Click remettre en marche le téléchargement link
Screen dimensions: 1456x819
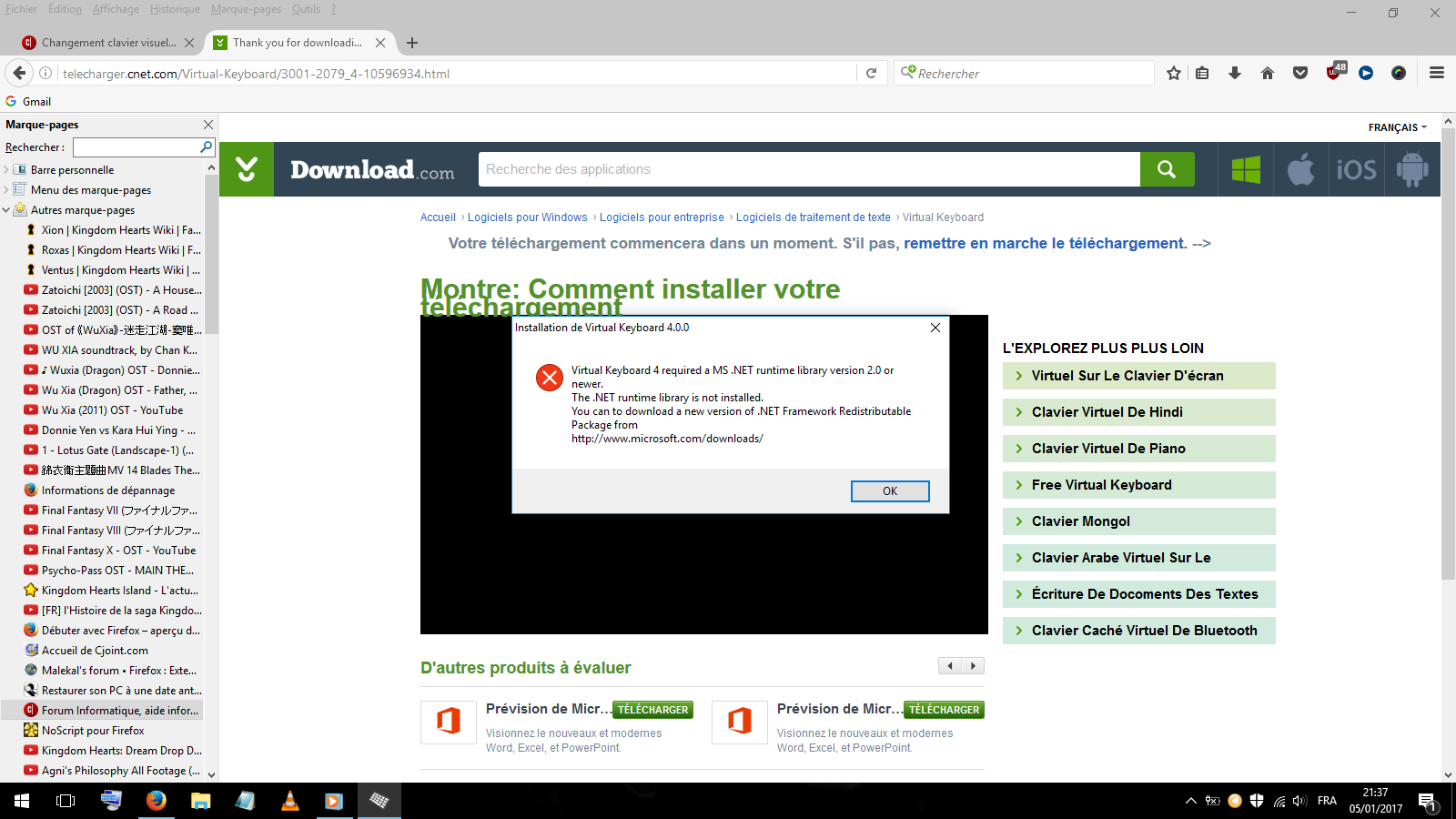coord(1046,243)
